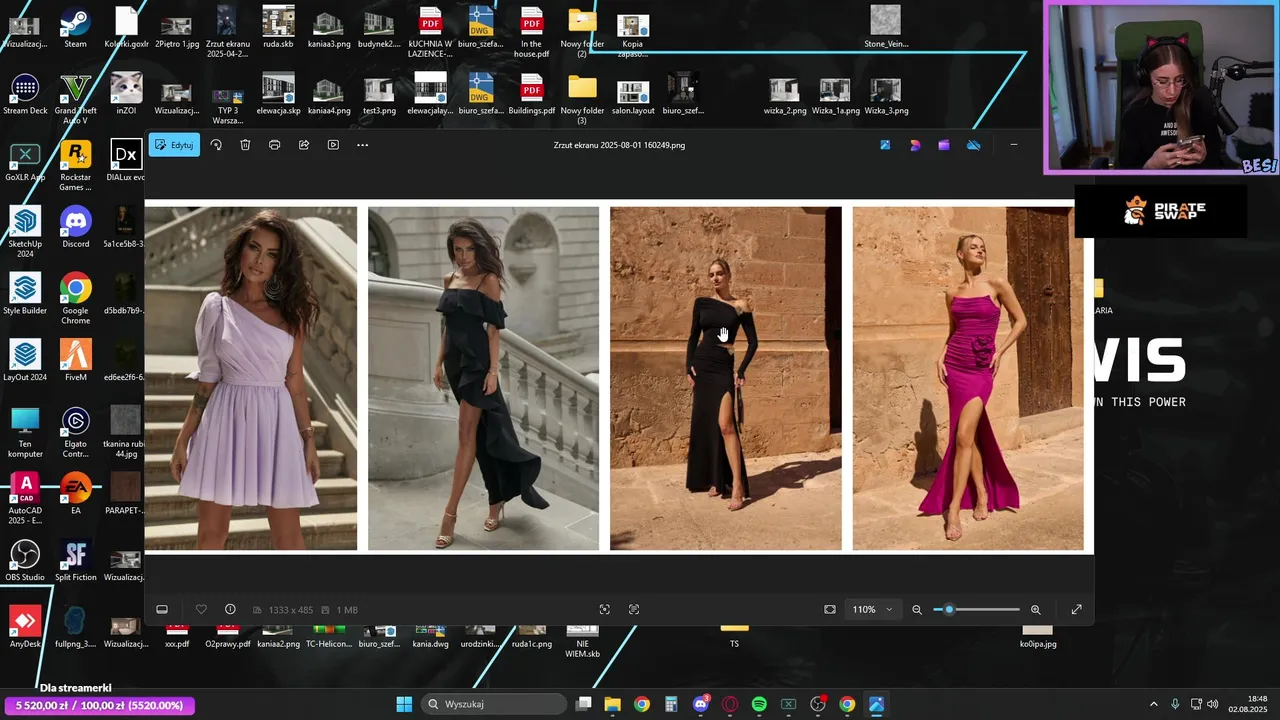This screenshot has width=1280, height=720.
Task: Select Split Fiction desktop shortcut
Action: [76, 561]
